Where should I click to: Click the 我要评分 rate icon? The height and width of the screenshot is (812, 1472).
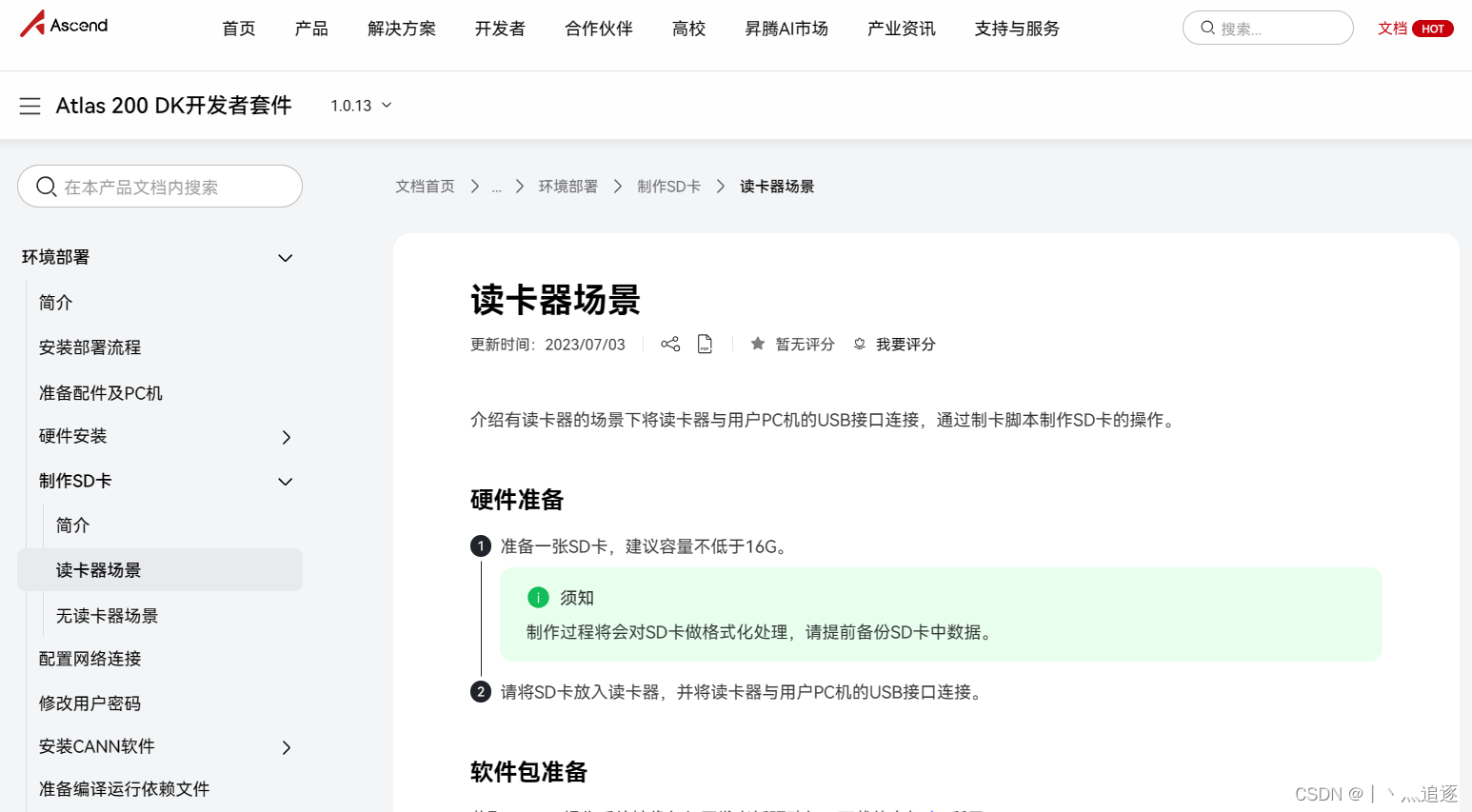tap(860, 344)
